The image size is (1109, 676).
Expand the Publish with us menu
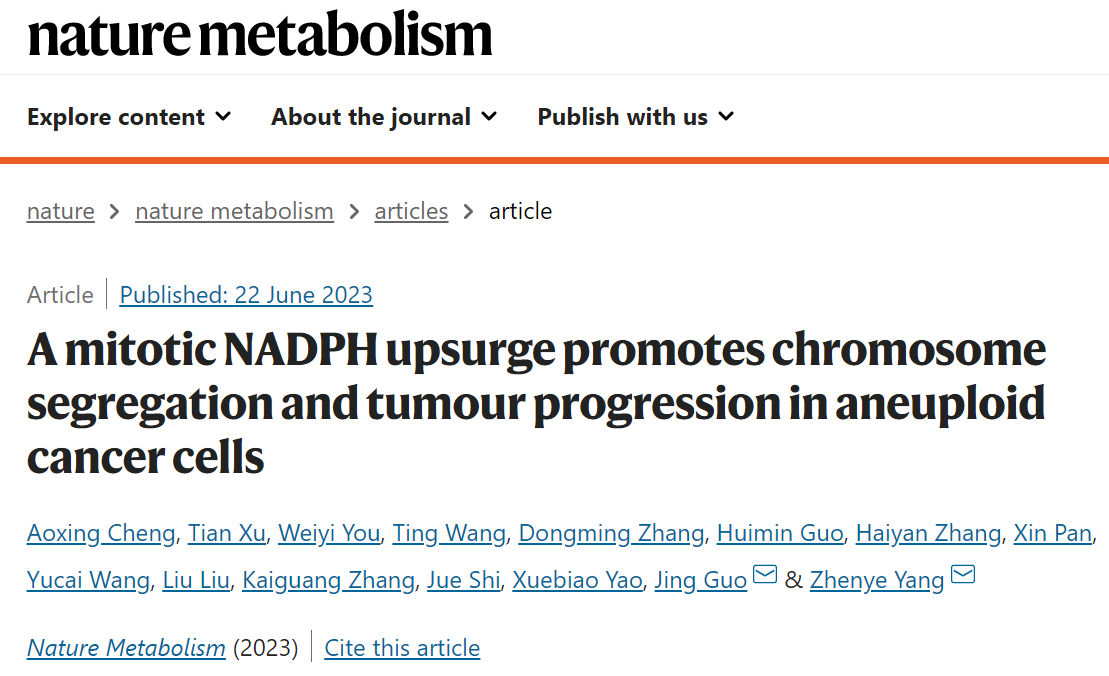636,117
